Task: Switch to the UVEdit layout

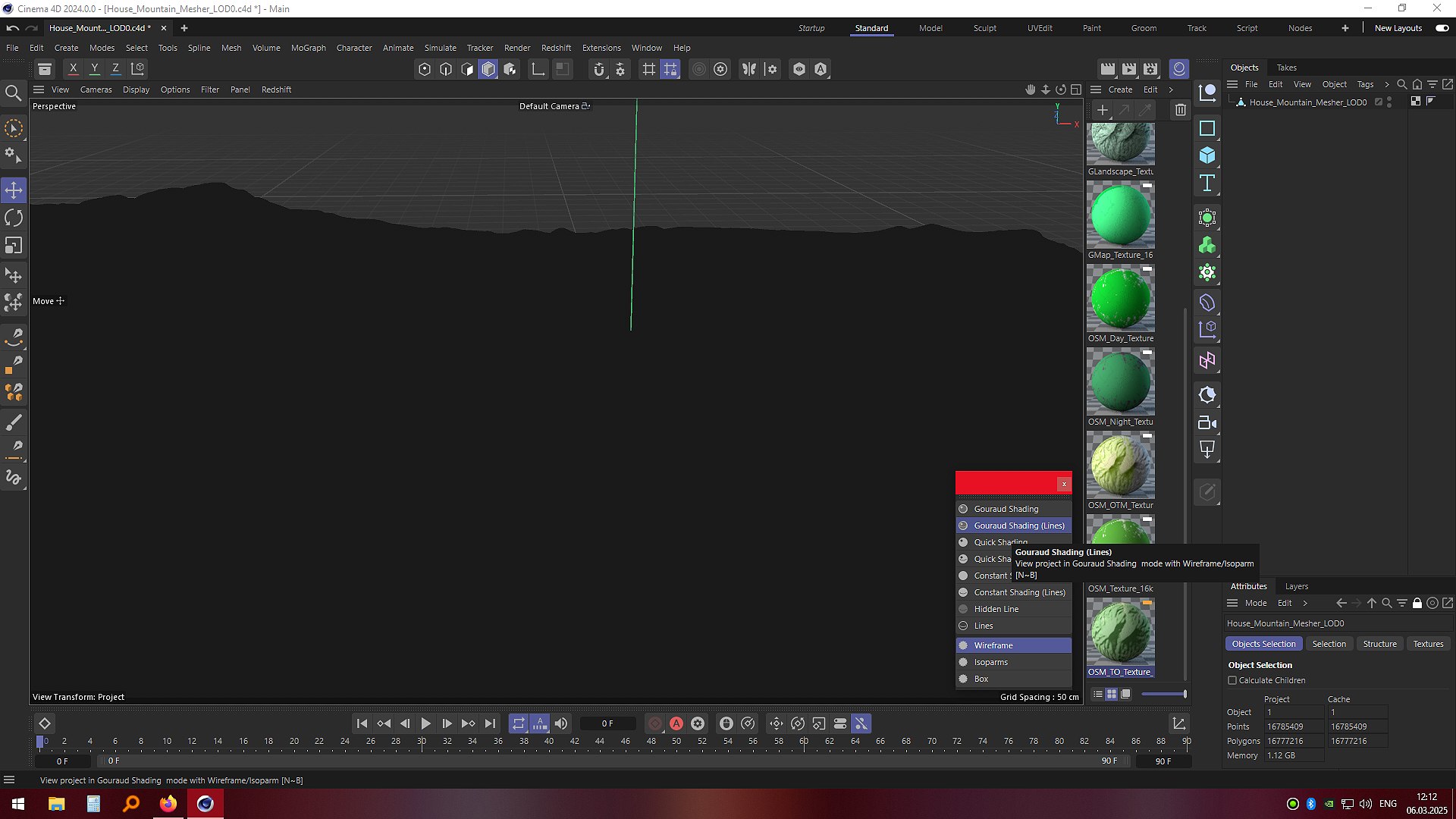Action: [1040, 28]
